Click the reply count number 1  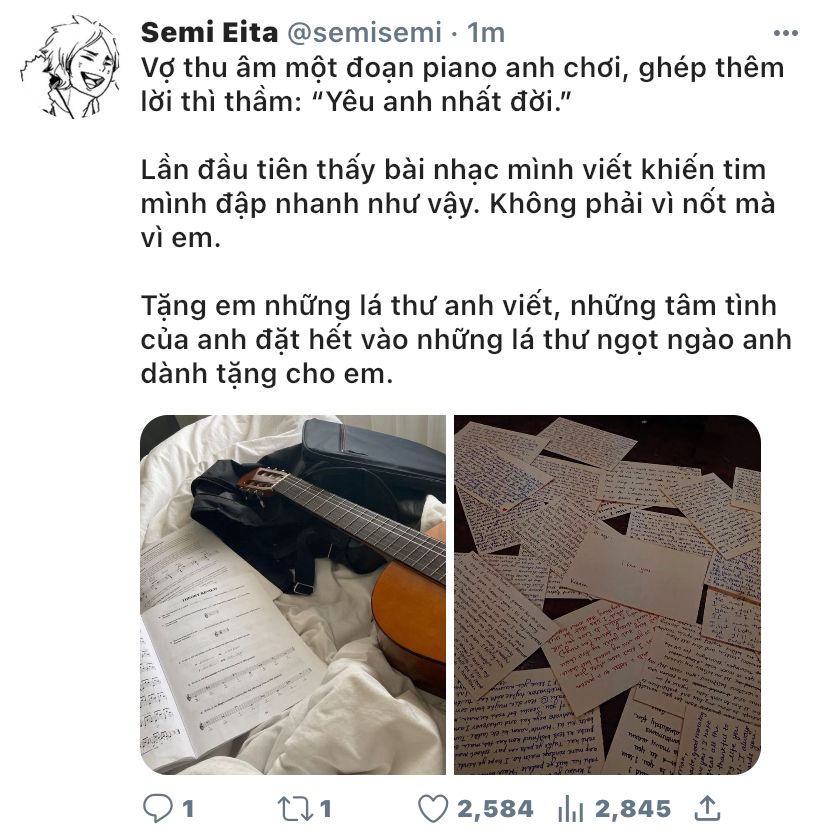tap(188, 809)
